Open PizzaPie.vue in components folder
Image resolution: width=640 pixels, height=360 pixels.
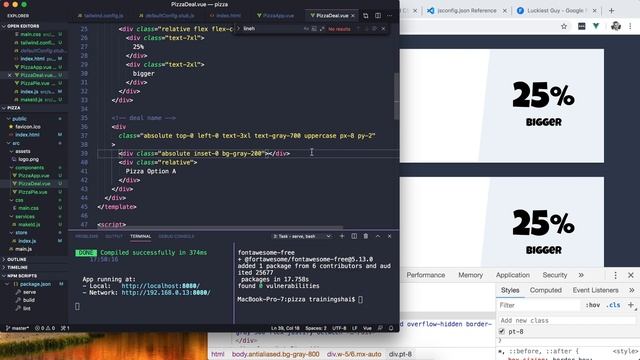tap(33, 192)
